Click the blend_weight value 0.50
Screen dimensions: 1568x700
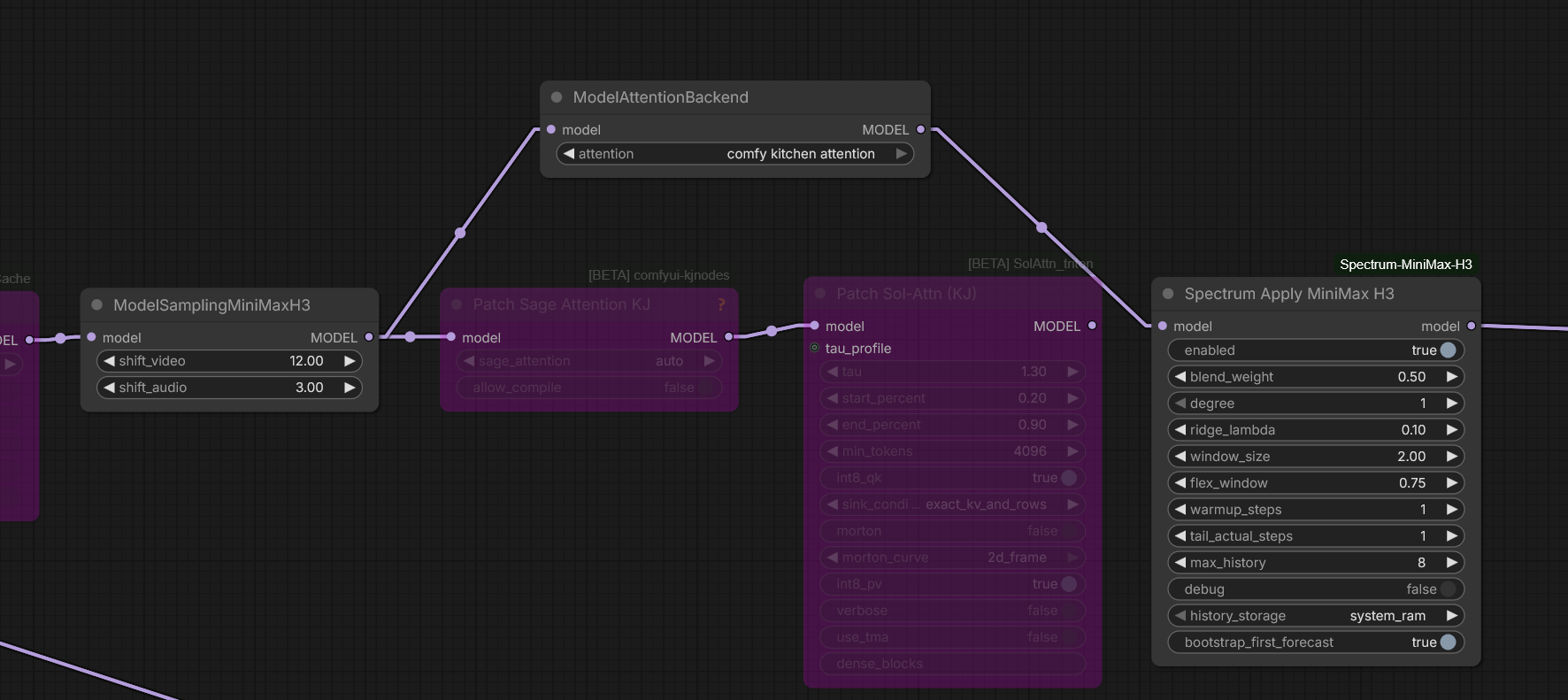[x=1411, y=377]
